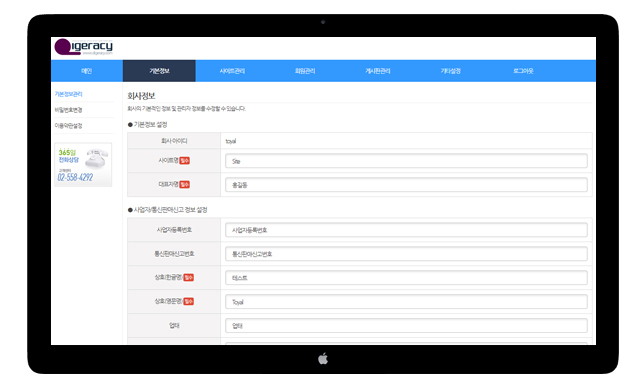Click the Digeracy logo
The image size is (644, 388).
[x=83, y=47]
